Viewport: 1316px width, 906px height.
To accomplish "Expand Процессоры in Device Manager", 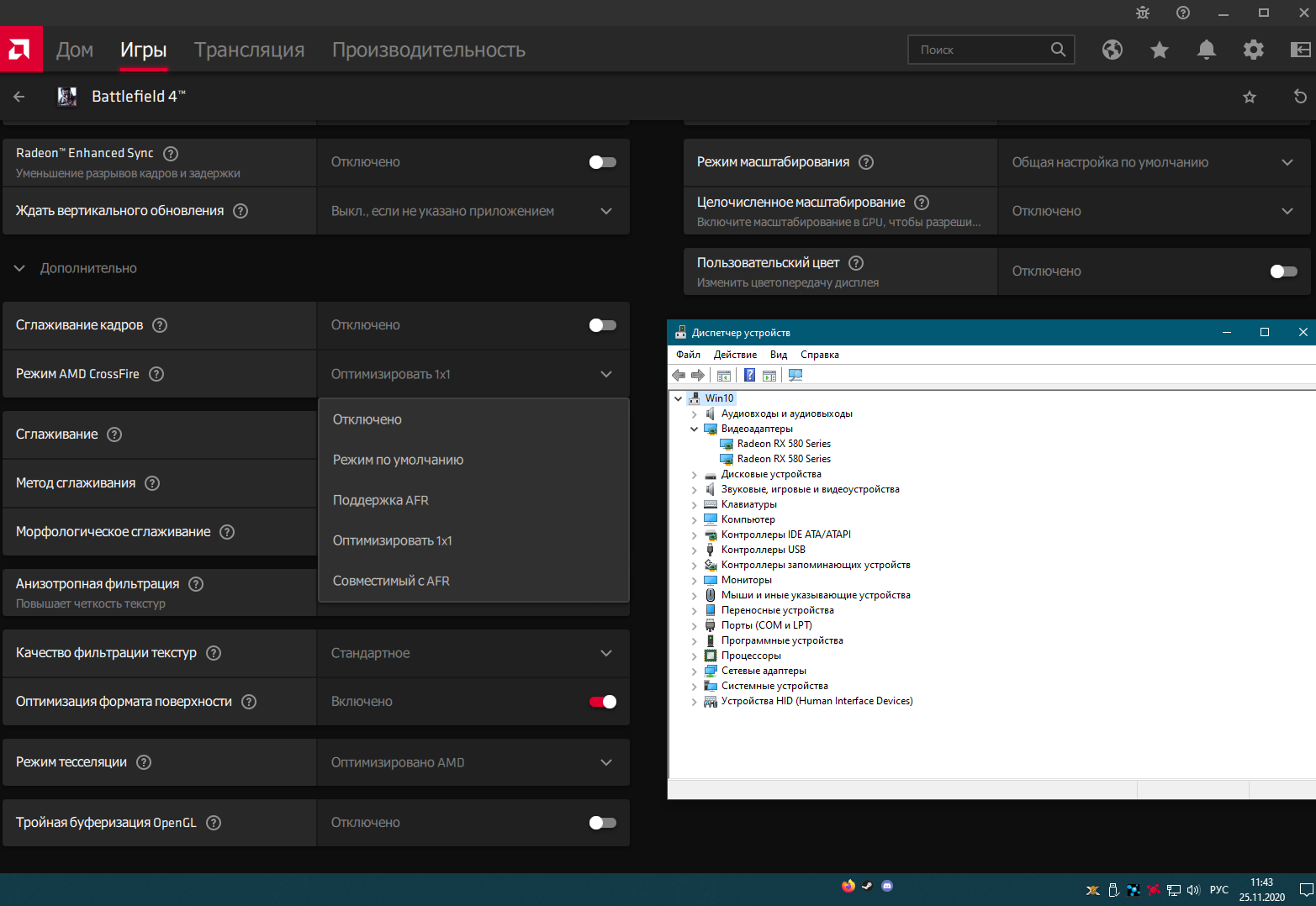I will pos(695,656).
